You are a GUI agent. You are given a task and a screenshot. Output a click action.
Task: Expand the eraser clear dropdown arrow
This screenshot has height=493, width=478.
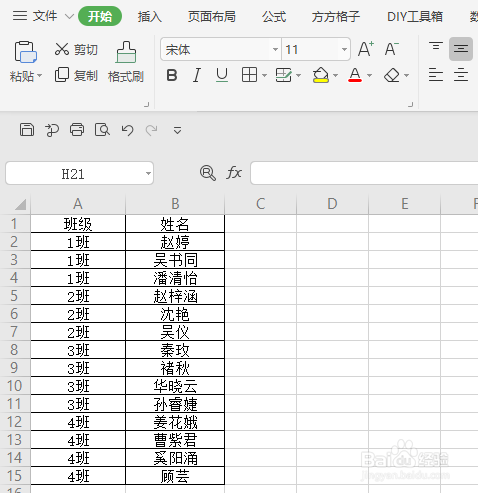(x=407, y=76)
